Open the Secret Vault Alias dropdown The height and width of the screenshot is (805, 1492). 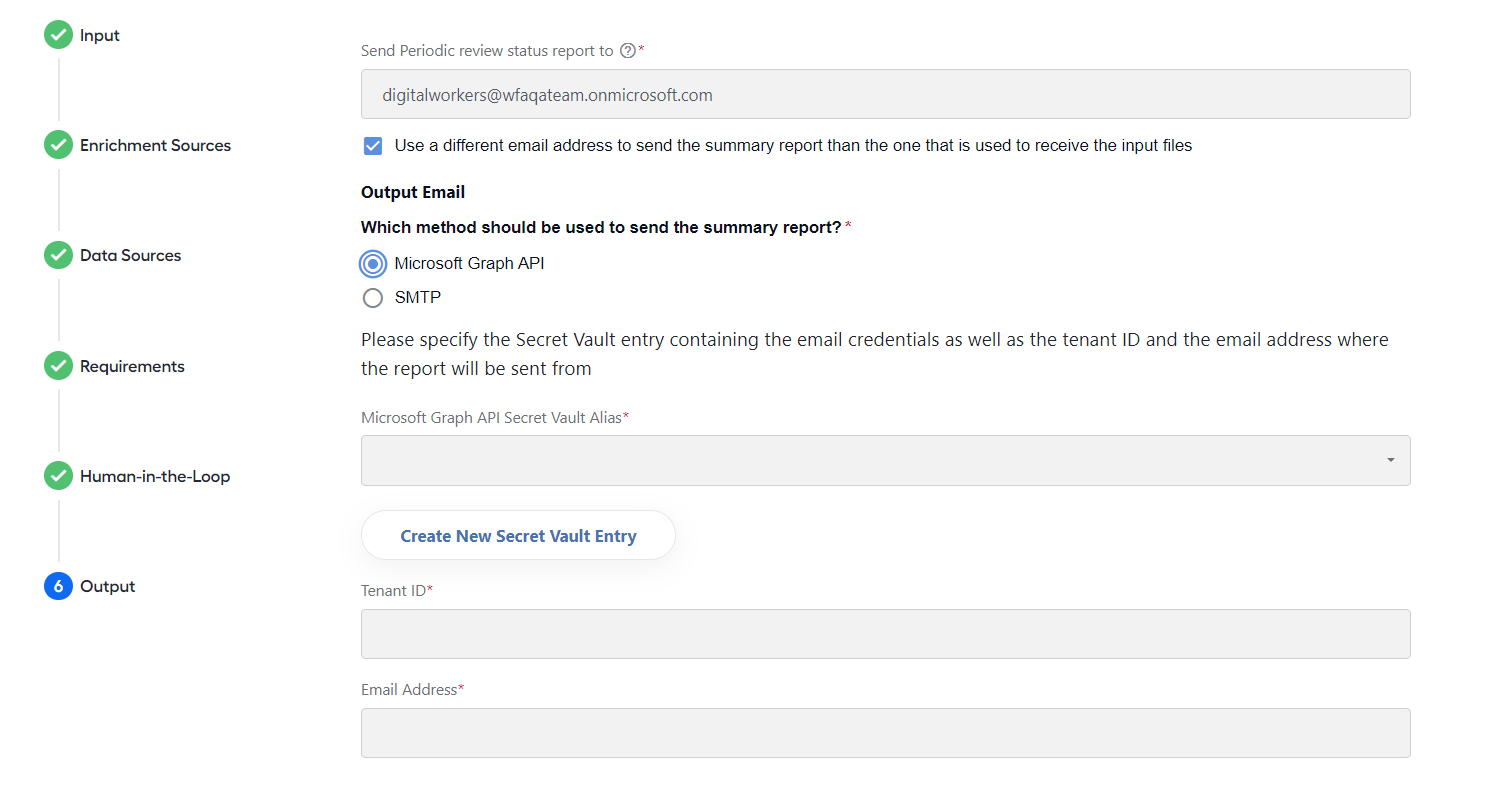(885, 460)
